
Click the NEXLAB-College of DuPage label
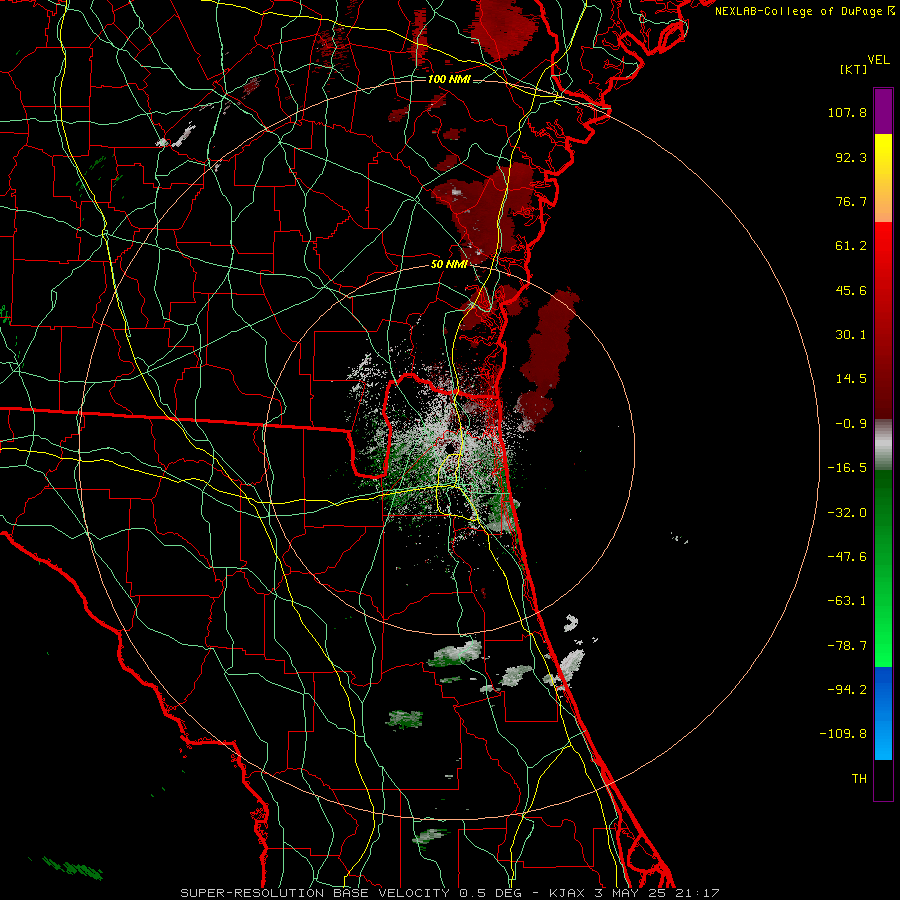[804, 11]
